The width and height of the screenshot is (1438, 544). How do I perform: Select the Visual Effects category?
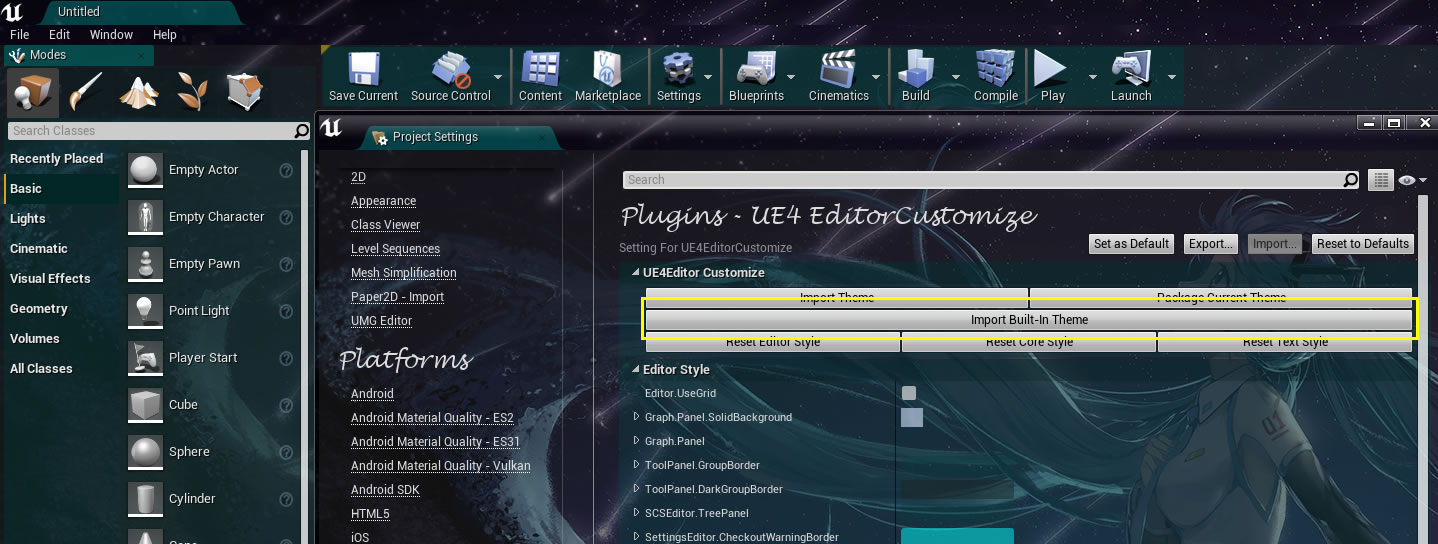tap(50, 278)
